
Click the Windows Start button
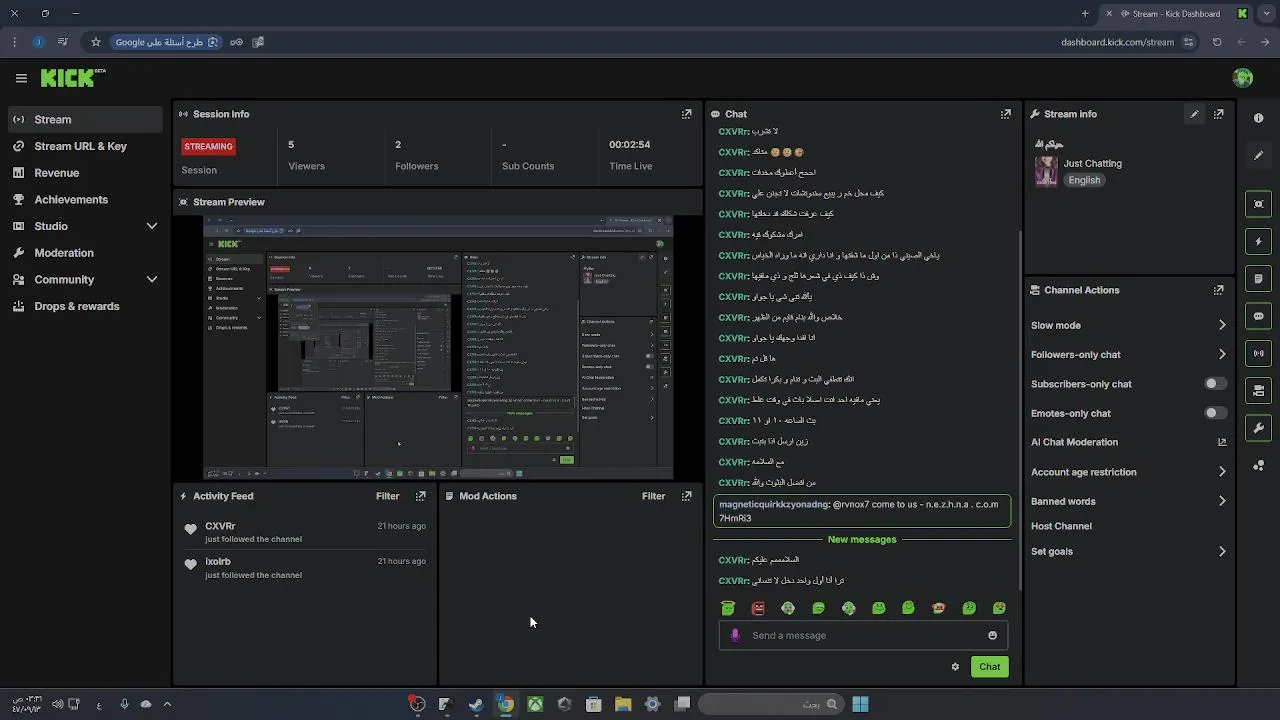(860, 704)
